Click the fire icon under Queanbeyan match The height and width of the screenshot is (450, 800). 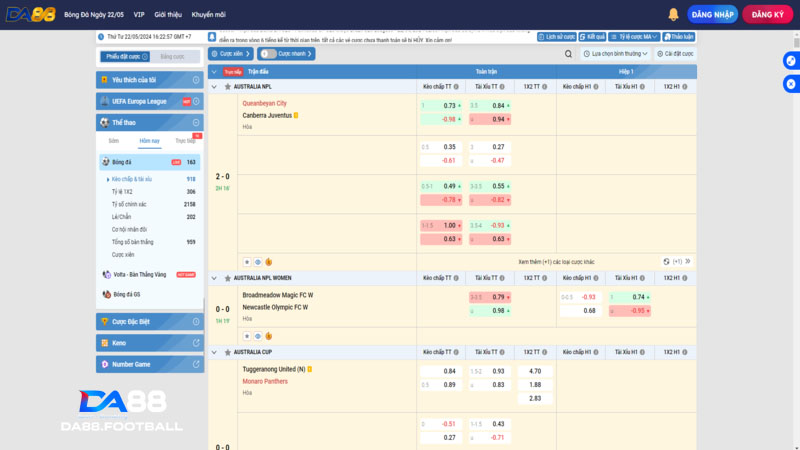coord(268,262)
